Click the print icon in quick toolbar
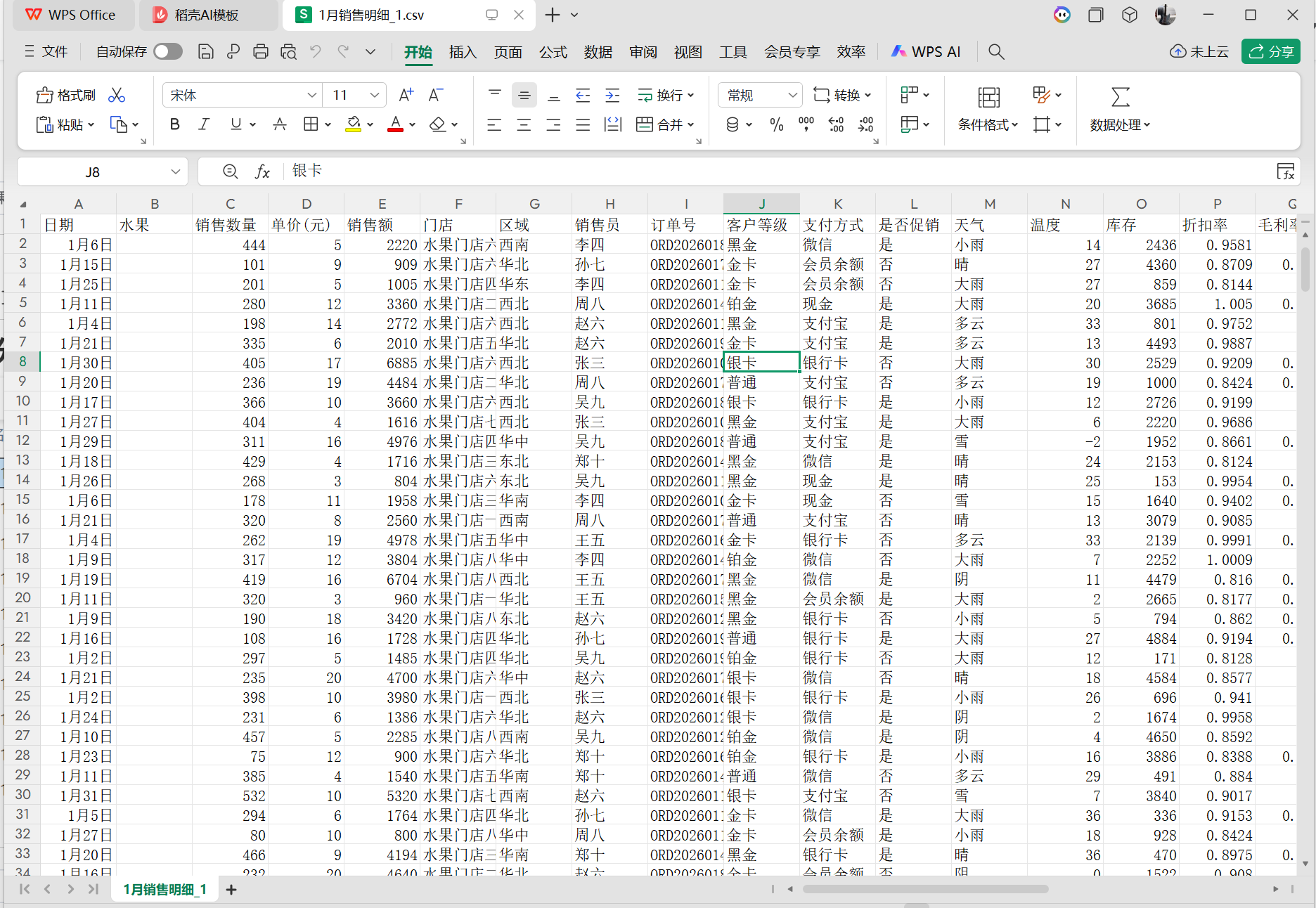The height and width of the screenshot is (908, 1316). (260, 51)
